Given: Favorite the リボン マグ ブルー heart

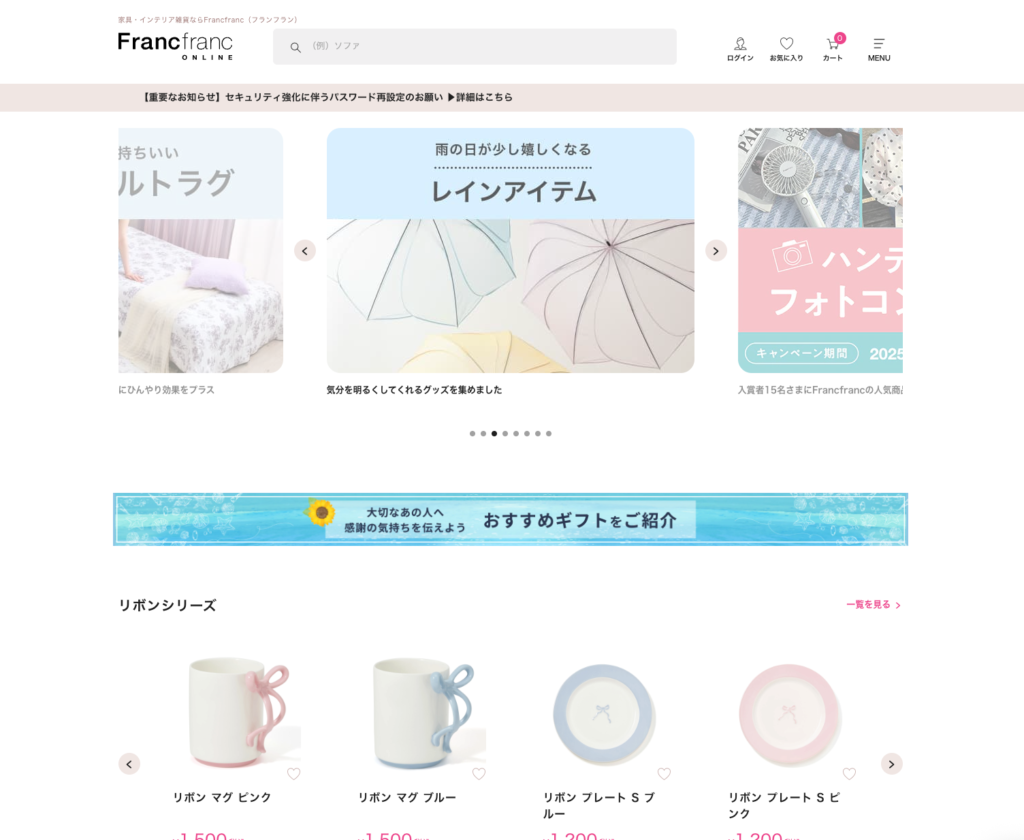Looking at the screenshot, I should coord(479,774).
